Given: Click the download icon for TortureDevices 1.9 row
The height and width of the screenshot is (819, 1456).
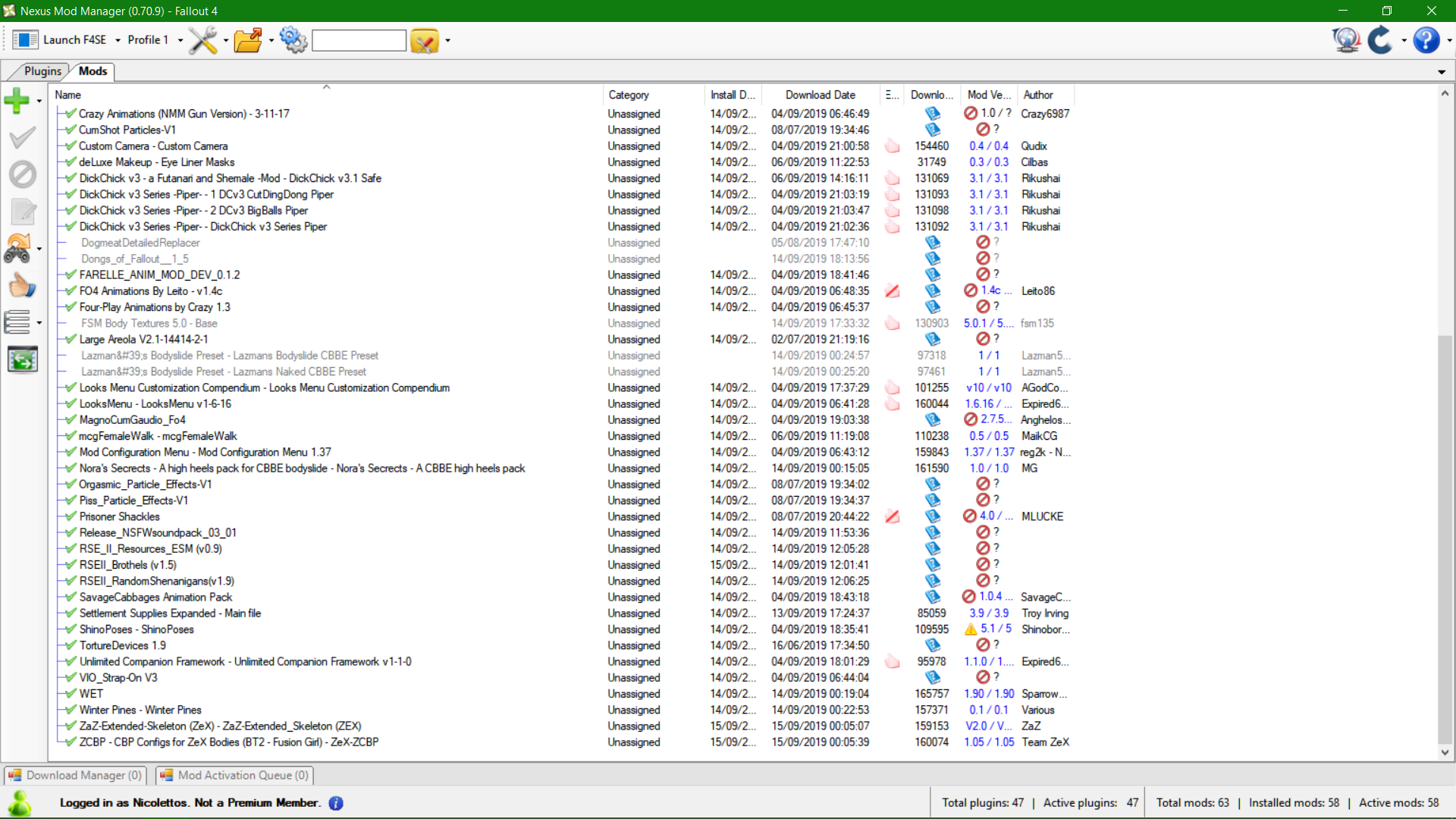Looking at the screenshot, I should (932, 645).
